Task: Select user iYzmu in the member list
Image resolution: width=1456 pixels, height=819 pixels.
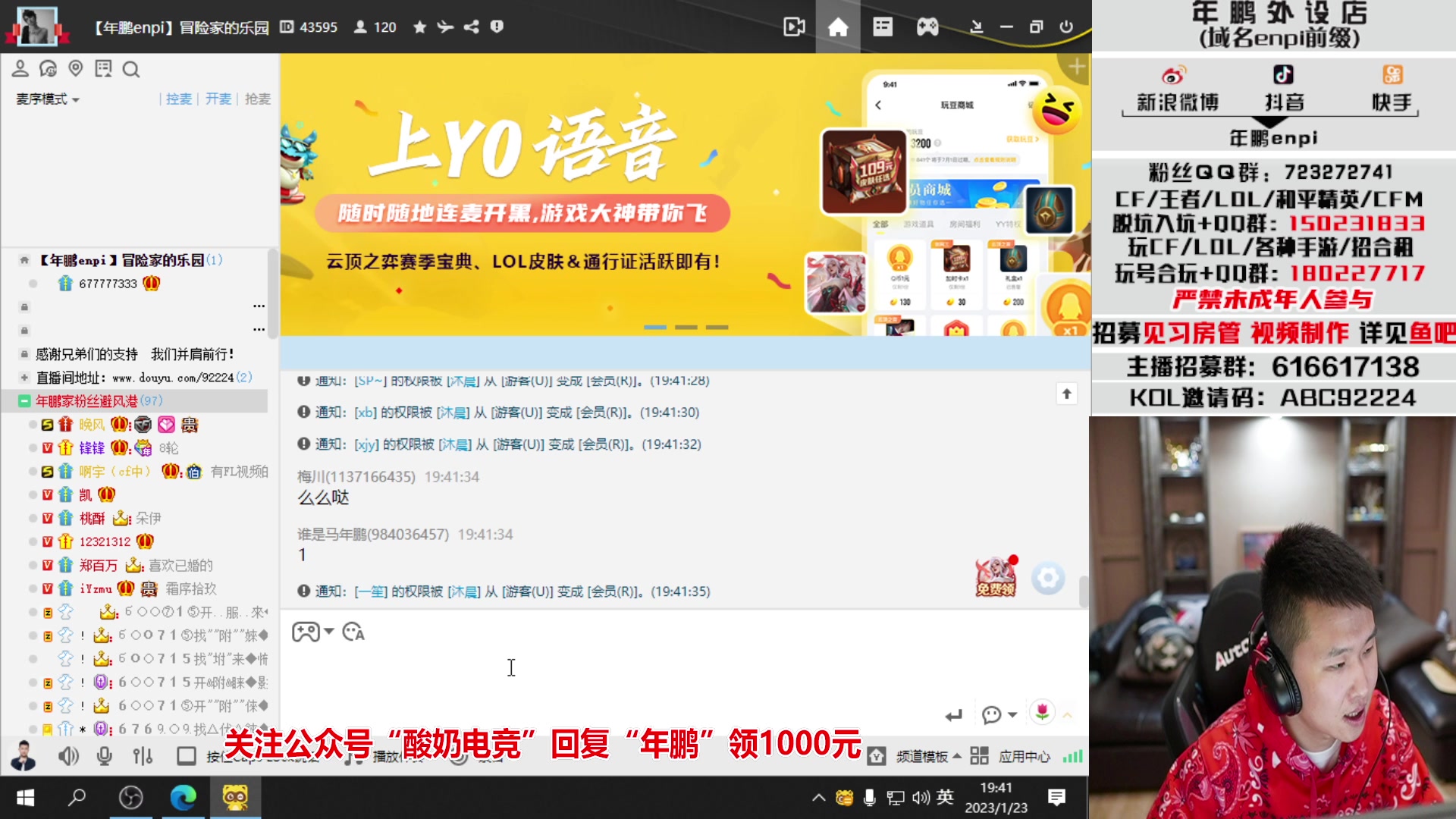Action: (x=96, y=589)
